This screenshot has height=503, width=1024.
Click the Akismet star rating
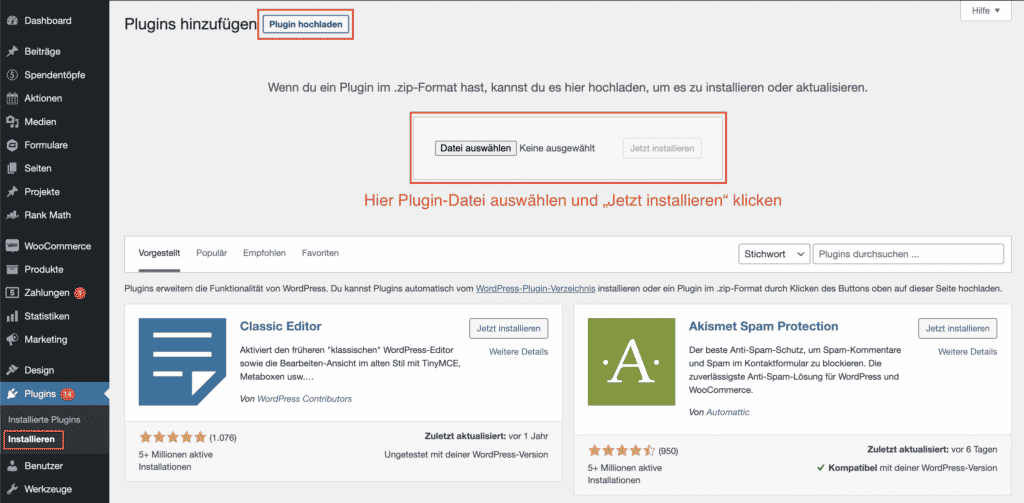coord(622,451)
